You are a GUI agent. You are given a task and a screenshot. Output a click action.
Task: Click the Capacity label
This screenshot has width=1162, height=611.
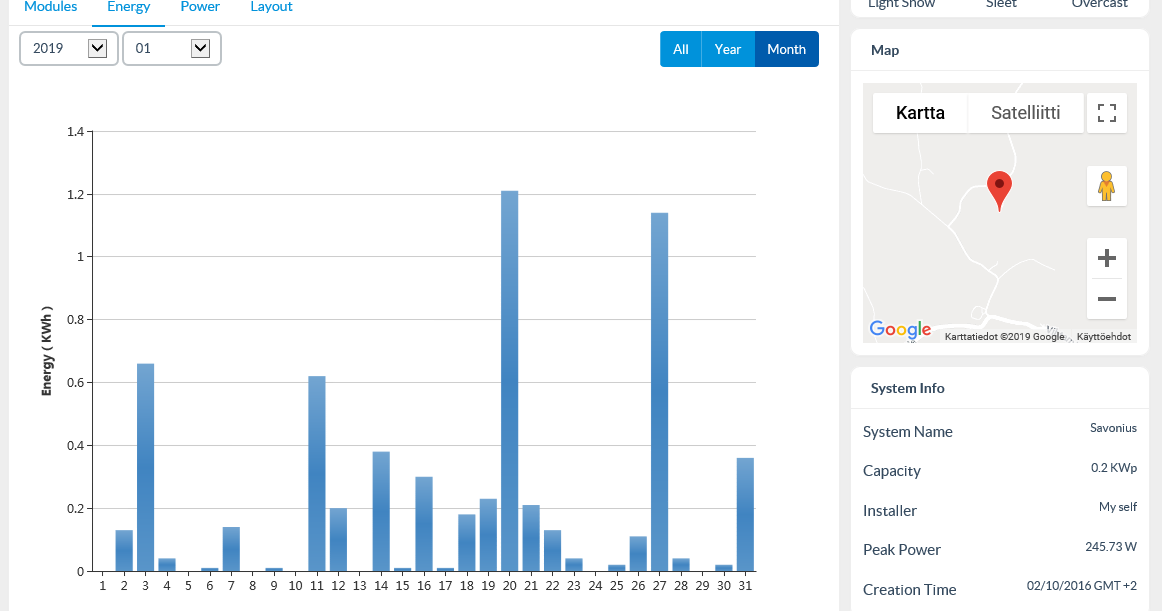(x=892, y=472)
